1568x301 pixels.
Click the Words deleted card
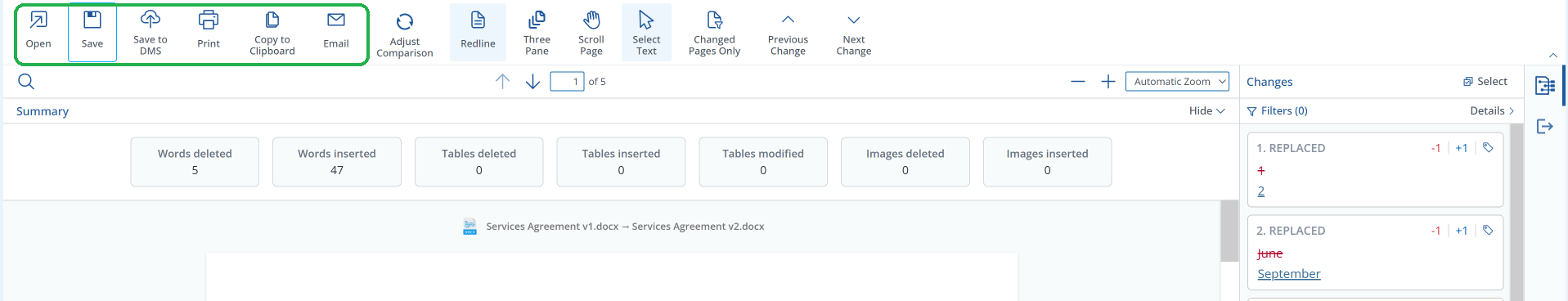pos(195,162)
